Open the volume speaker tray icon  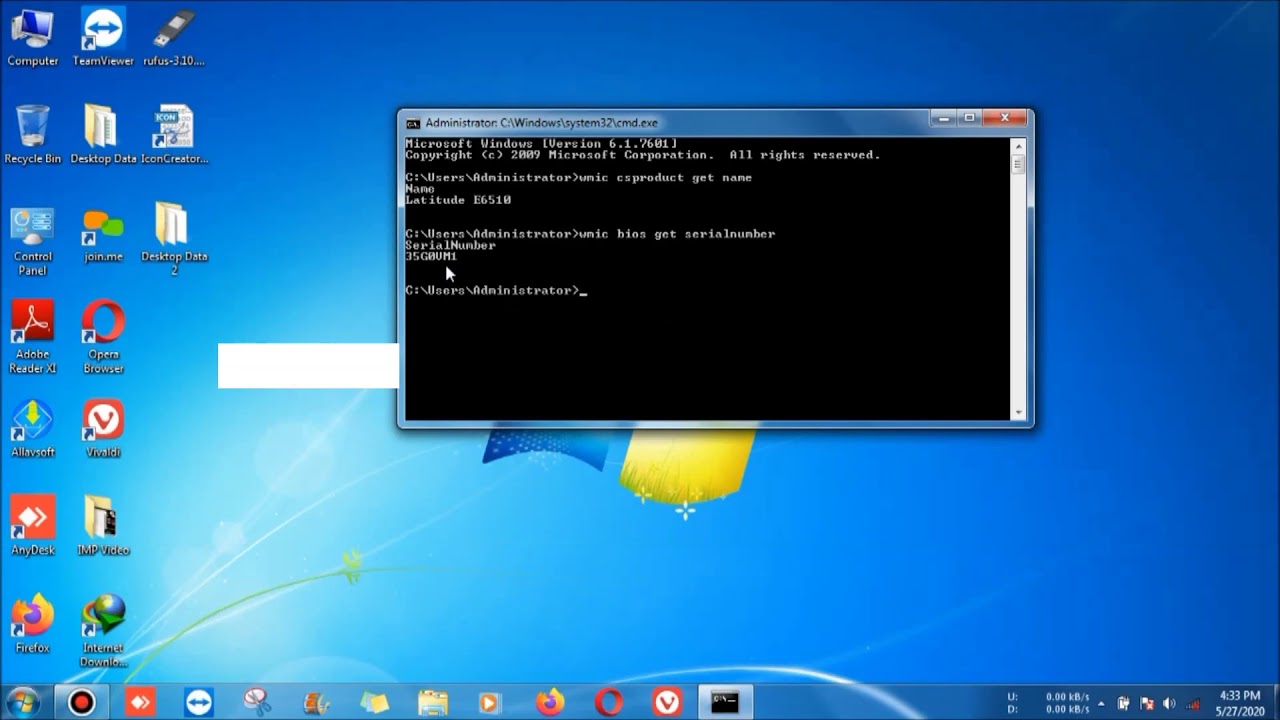point(1169,703)
